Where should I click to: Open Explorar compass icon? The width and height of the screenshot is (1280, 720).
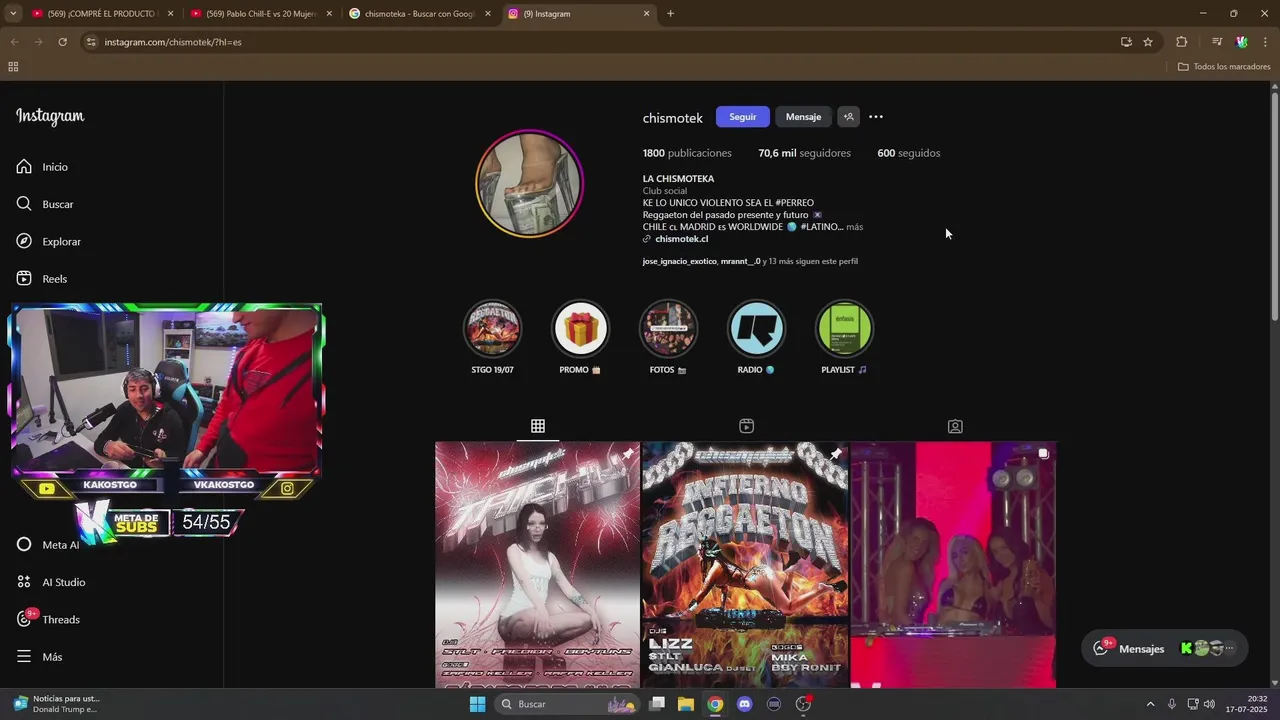pyautogui.click(x=24, y=241)
